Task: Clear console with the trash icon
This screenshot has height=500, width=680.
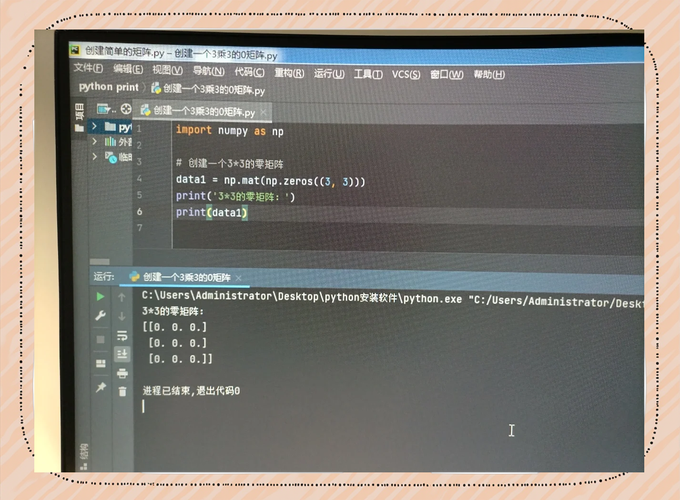Action: [x=122, y=392]
